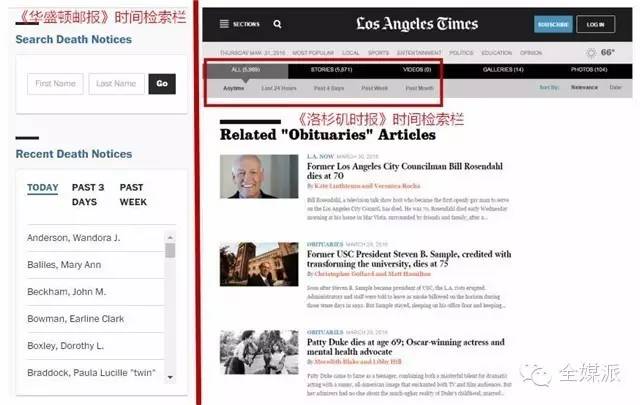
Task: Open MOST POPULAR in the navigation bar
Action: point(313,53)
